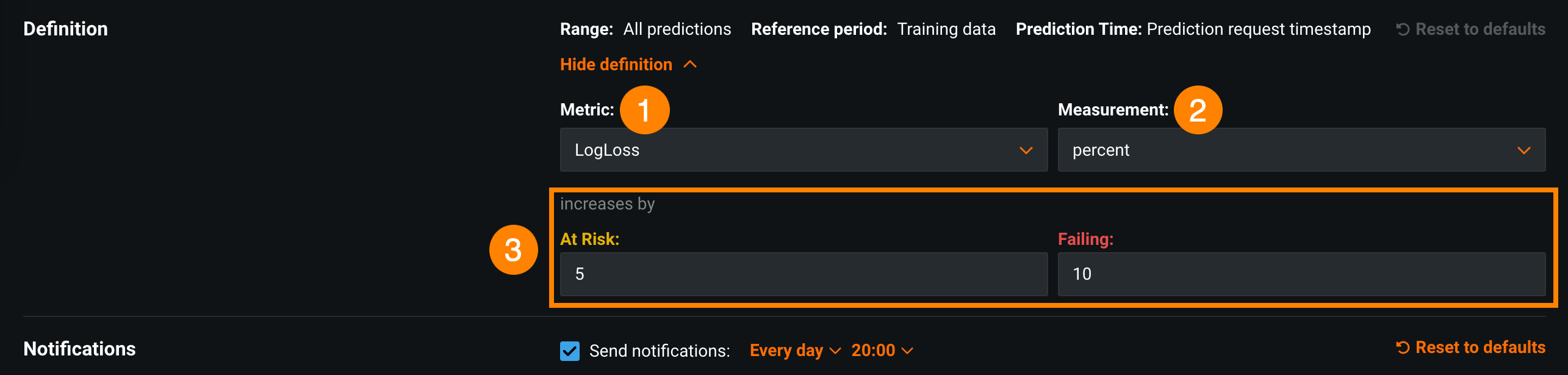Screen dimensions: 1568x375
Task: Click the orange step 3 badge
Action: 513,250
